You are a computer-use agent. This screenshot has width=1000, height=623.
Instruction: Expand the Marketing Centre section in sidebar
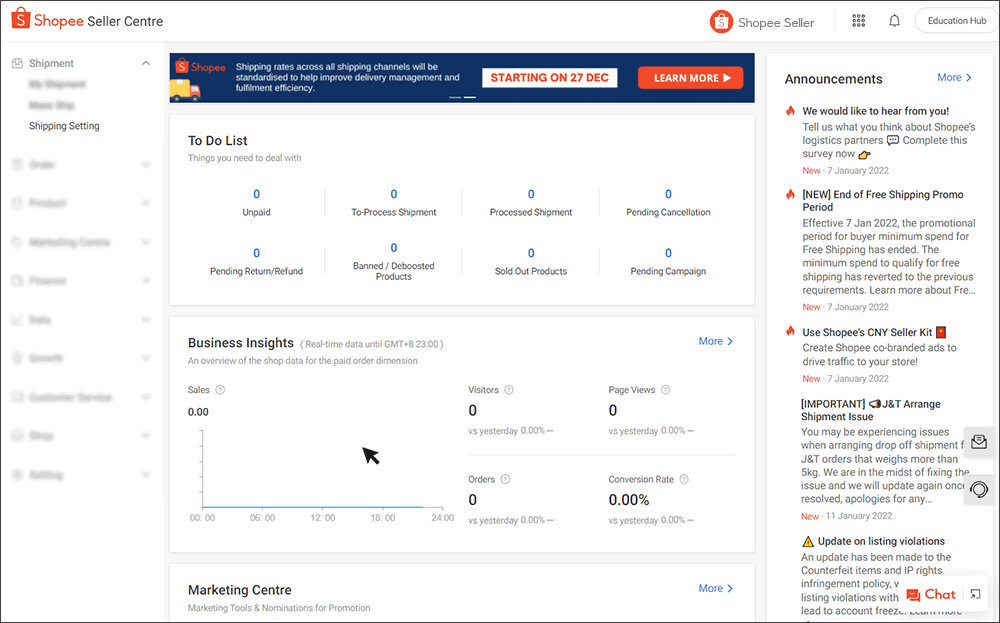[146, 242]
